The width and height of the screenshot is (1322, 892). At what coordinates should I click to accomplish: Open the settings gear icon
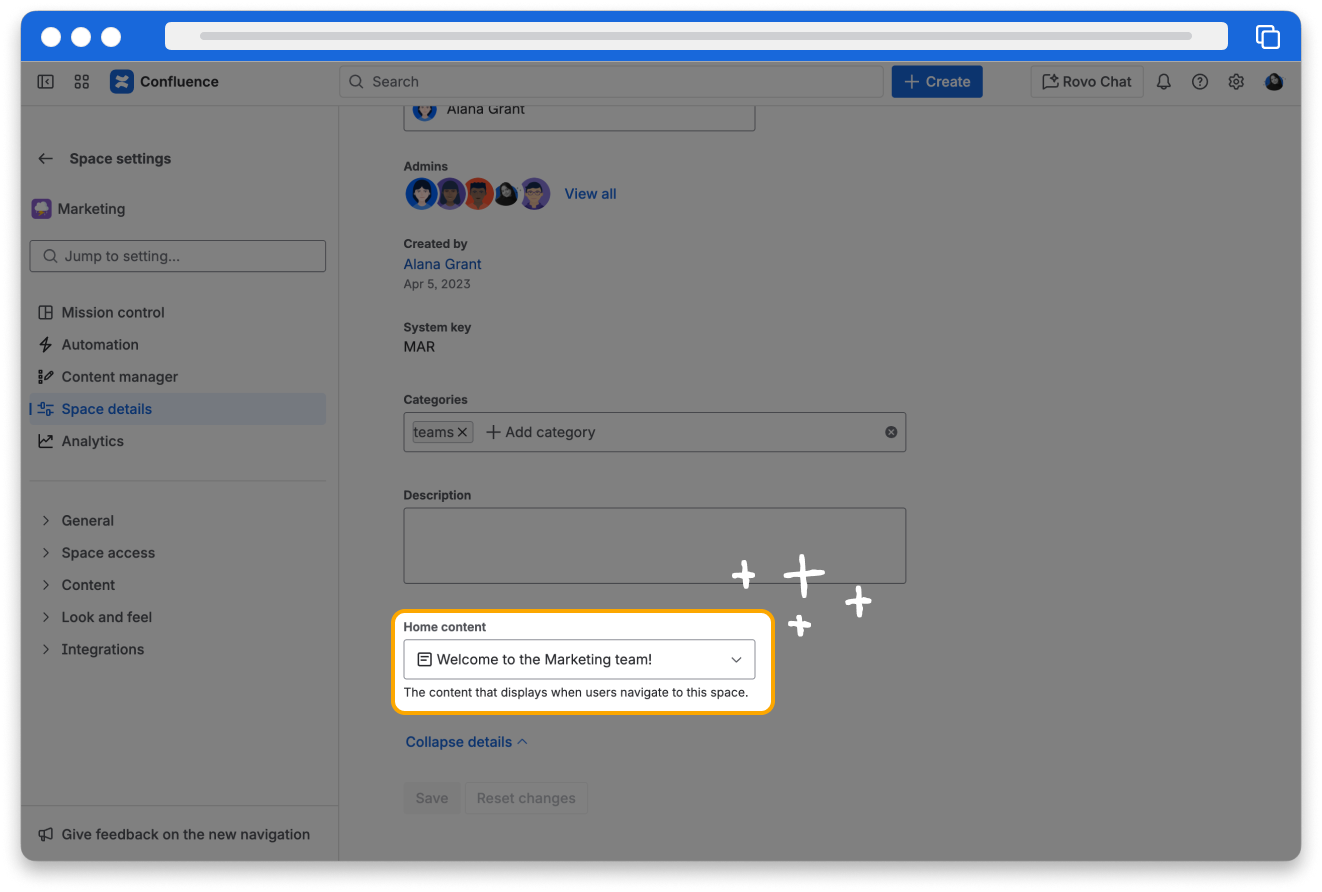tap(1236, 82)
